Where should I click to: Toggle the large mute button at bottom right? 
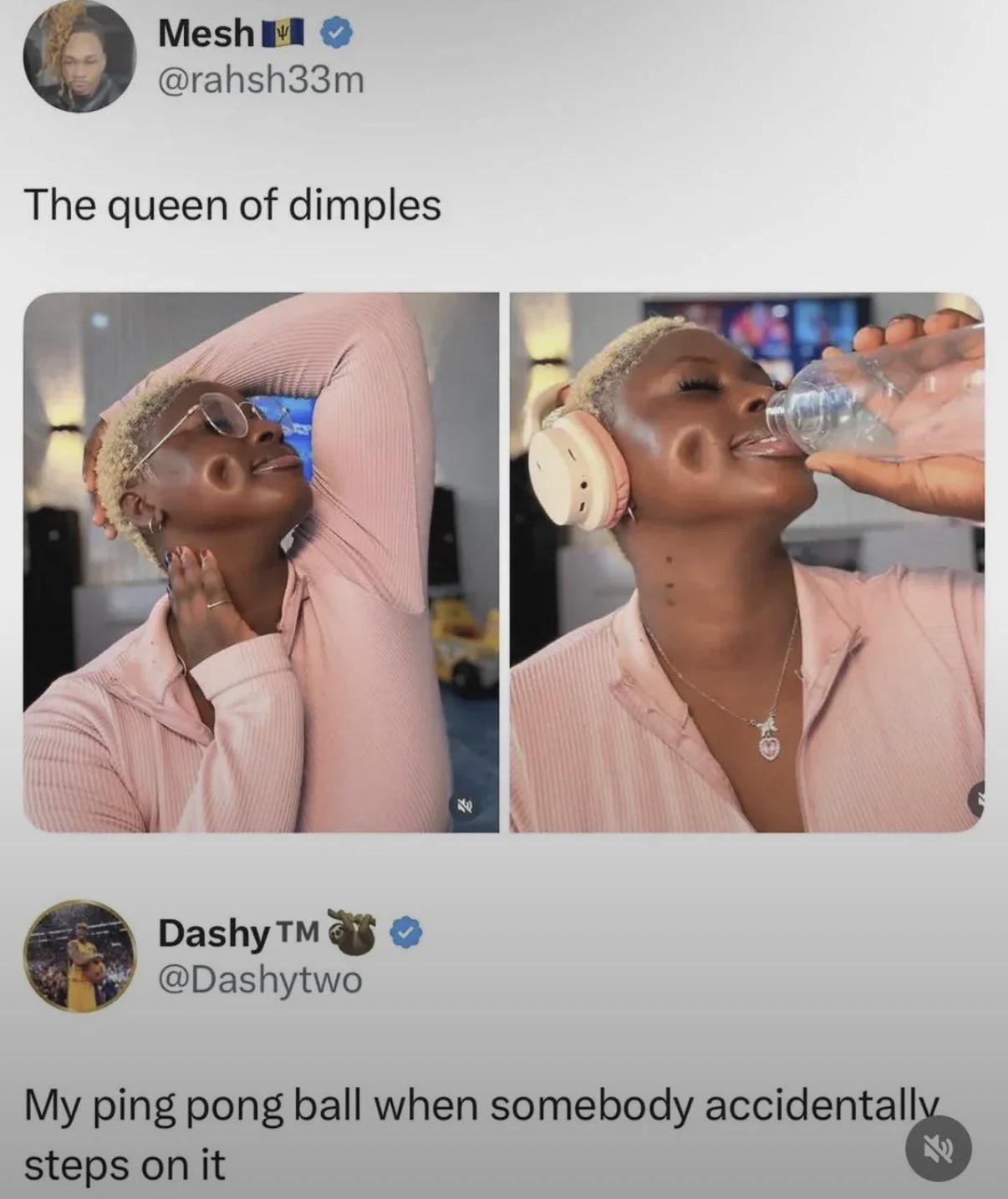[x=939, y=1148]
